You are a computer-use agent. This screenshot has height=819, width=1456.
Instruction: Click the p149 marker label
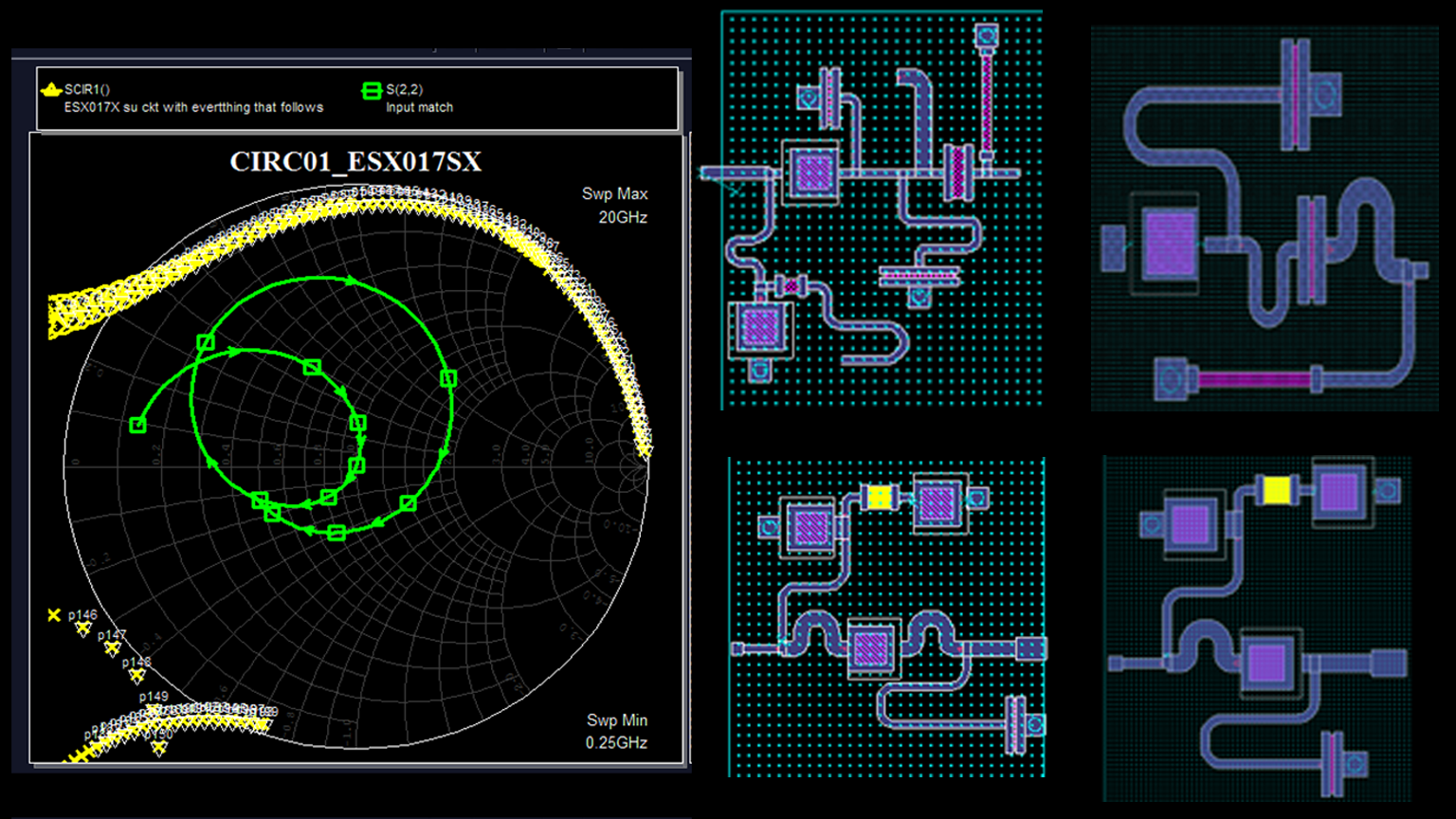154,697
